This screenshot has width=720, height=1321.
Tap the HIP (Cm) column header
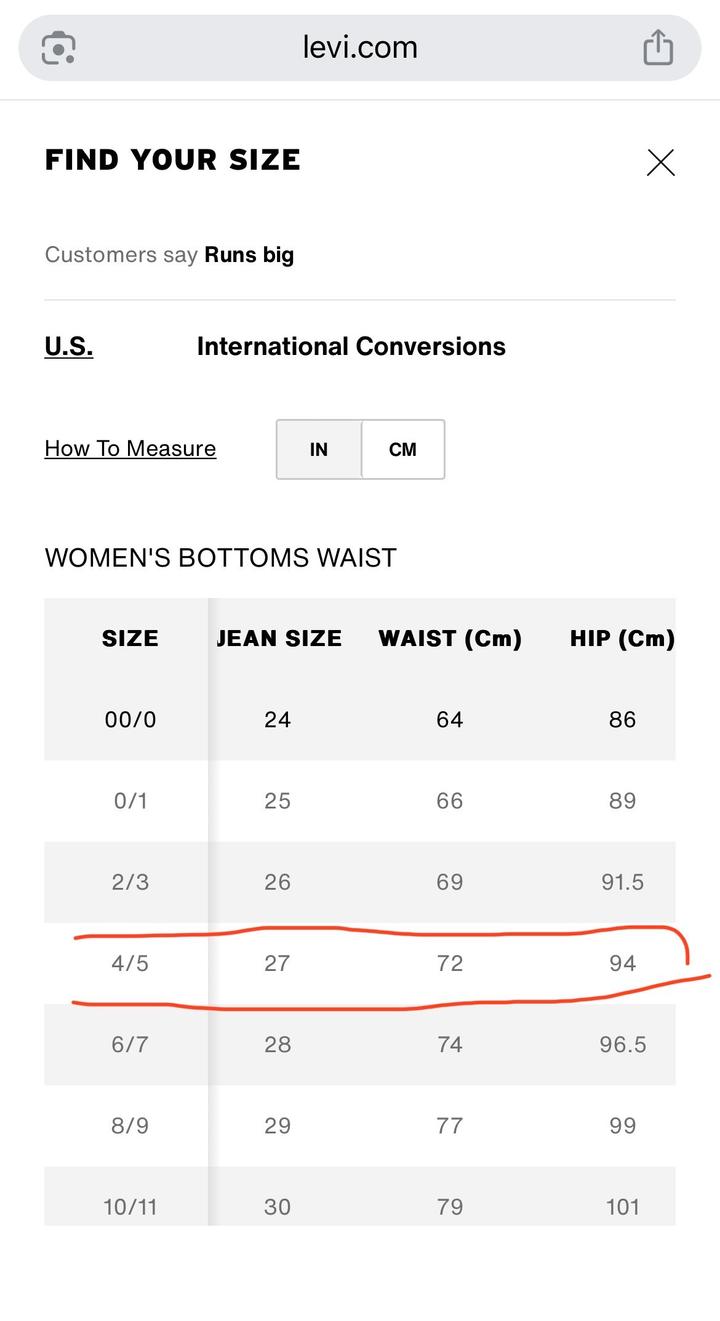(x=622, y=638)
